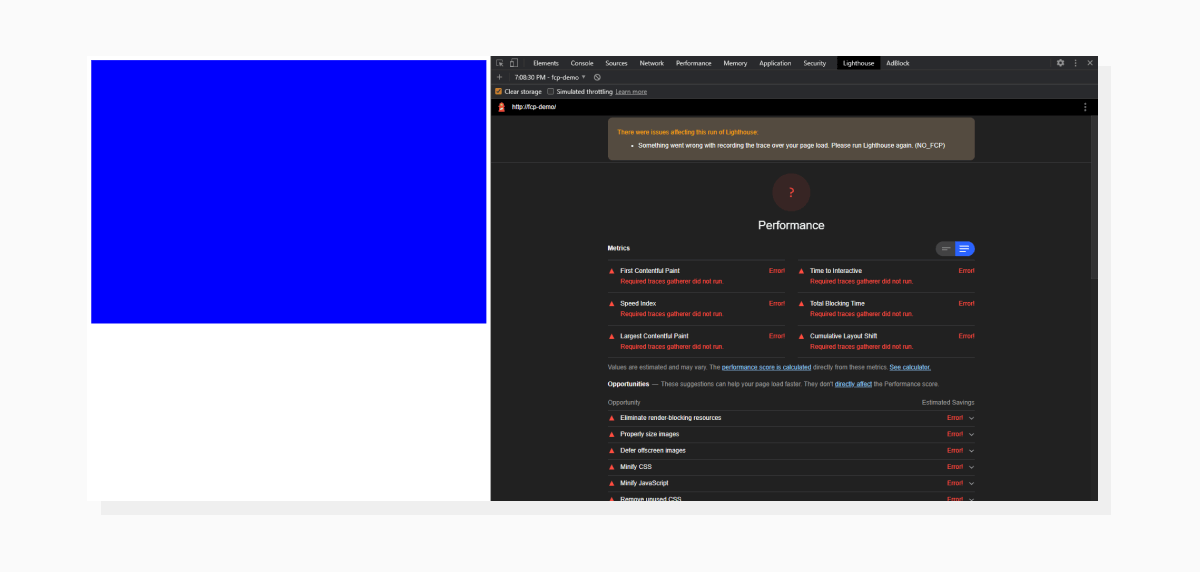
Task: Select the Lighthouse tab
Action: (x=859, y=63)
